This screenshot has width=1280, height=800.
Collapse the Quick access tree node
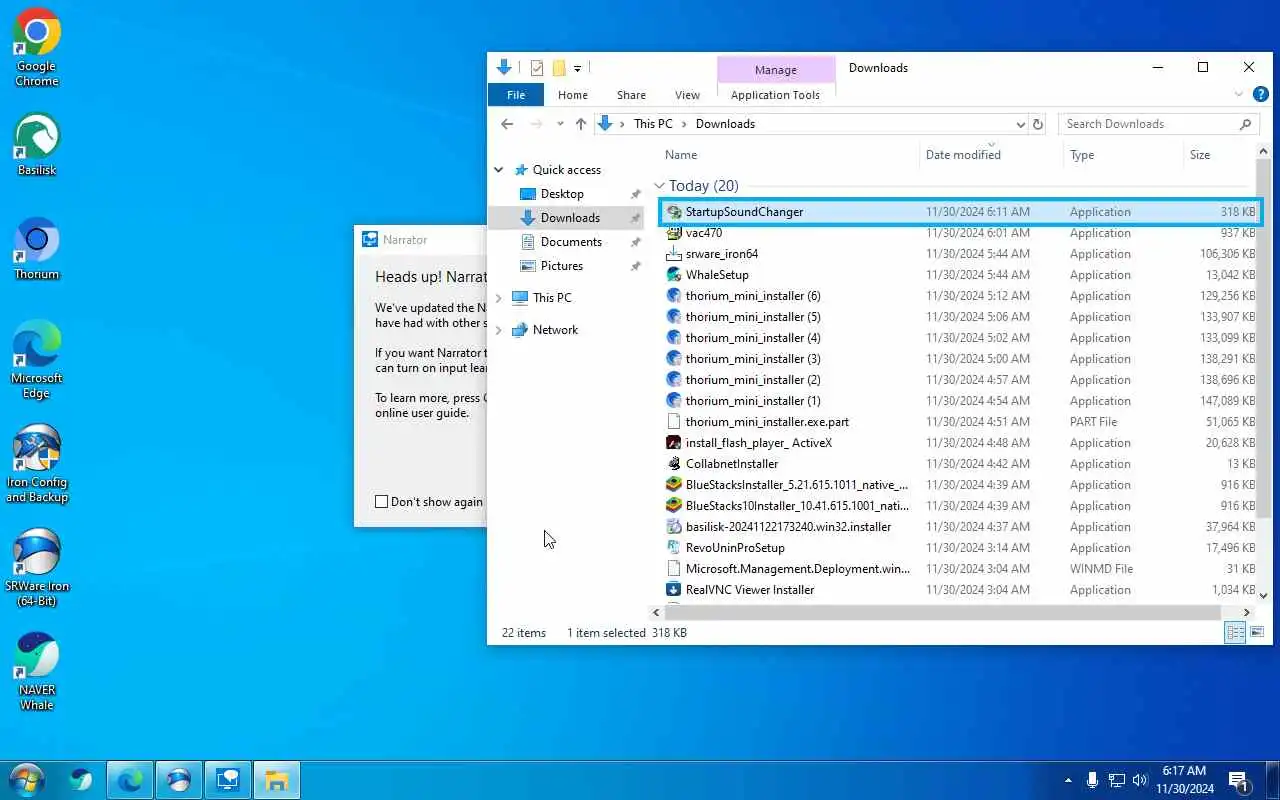(x=499, y=170)
